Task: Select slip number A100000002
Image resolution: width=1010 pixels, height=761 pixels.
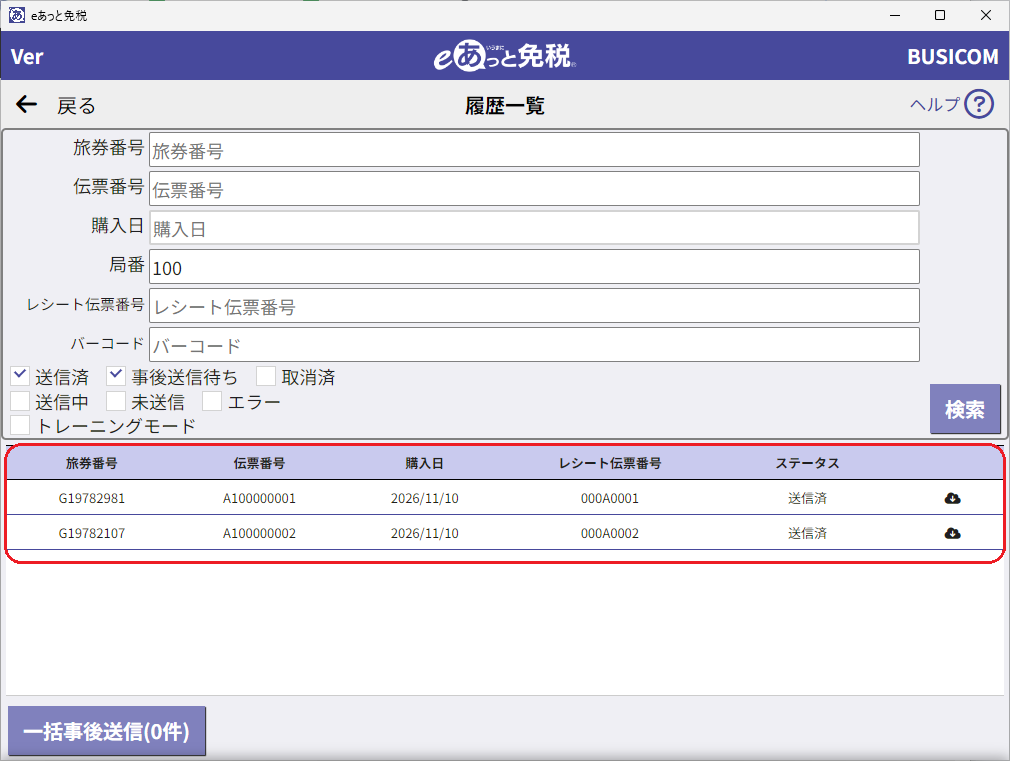Action: 259,534
